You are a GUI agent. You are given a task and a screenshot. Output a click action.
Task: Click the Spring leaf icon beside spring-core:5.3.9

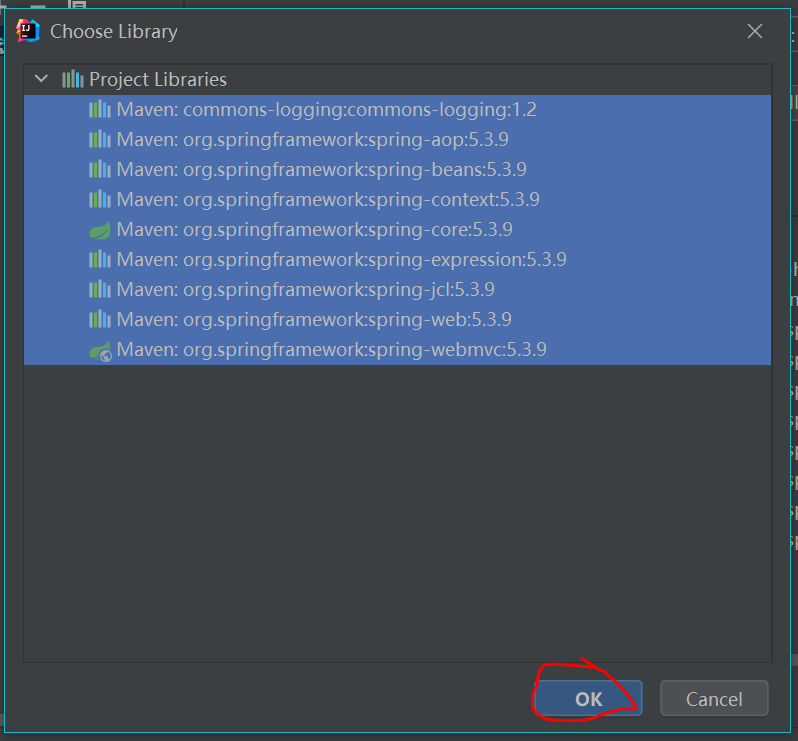pyautogui.click(x=100, y=231)
